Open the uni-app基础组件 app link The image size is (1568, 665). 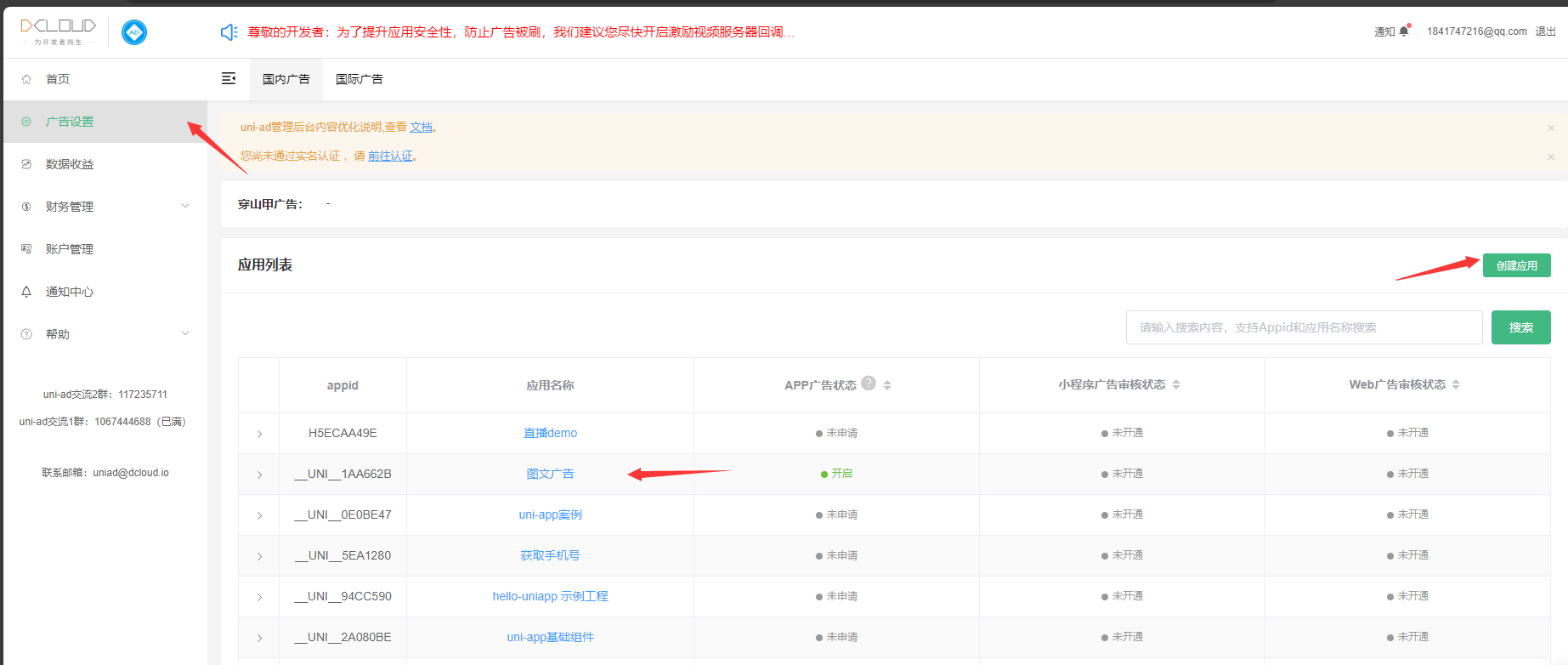550,637
